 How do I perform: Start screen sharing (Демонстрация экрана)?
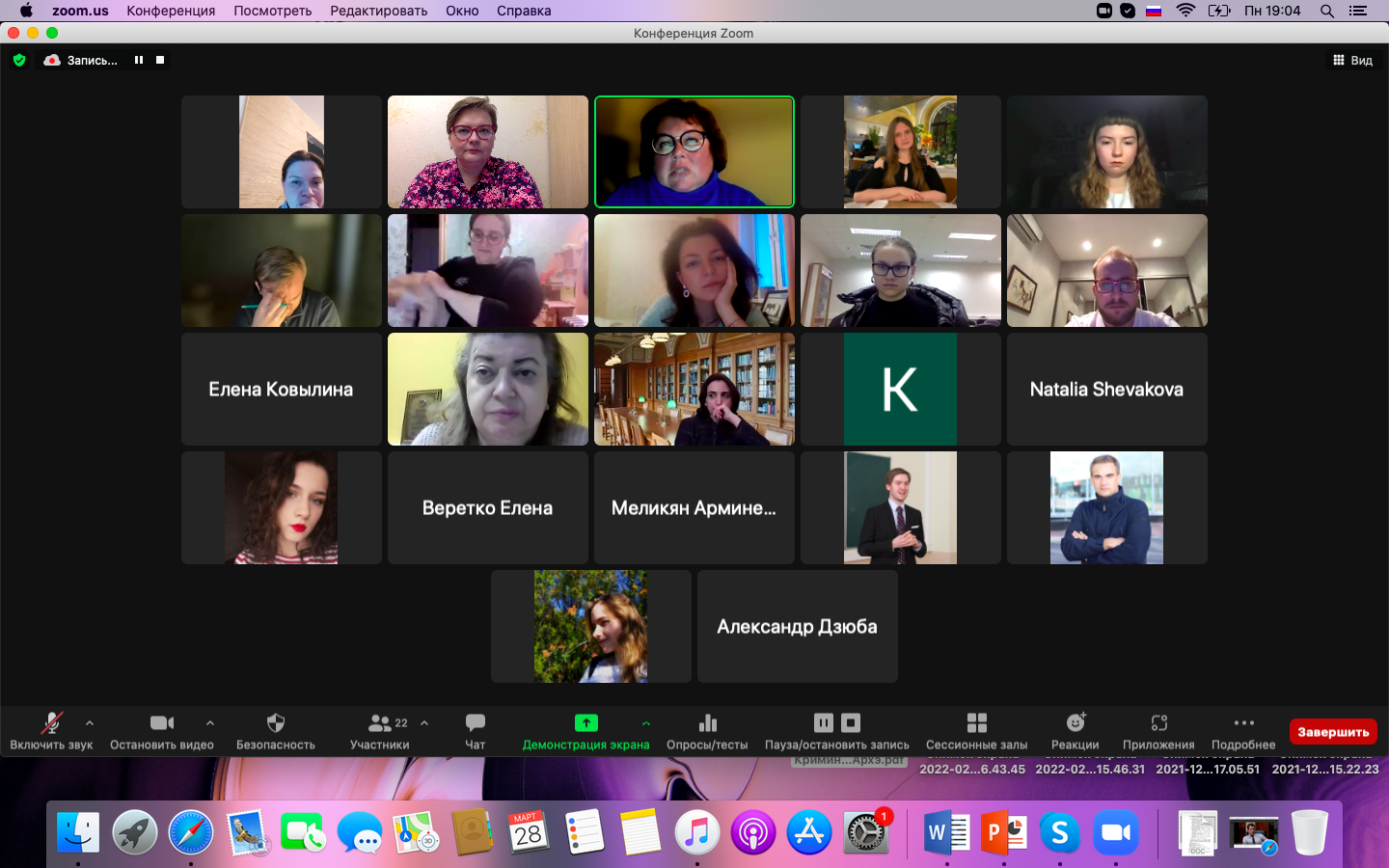tap(586, 723)
